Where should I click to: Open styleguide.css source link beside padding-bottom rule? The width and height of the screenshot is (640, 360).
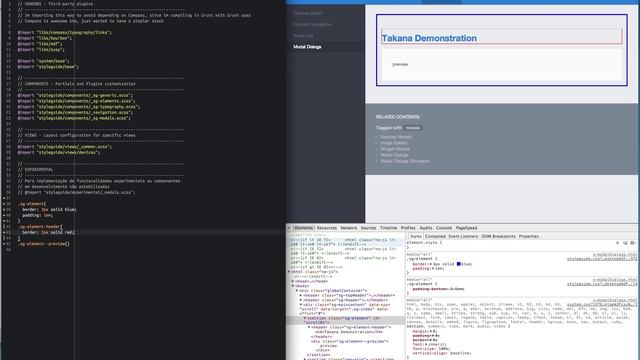(x=602, y=284)
